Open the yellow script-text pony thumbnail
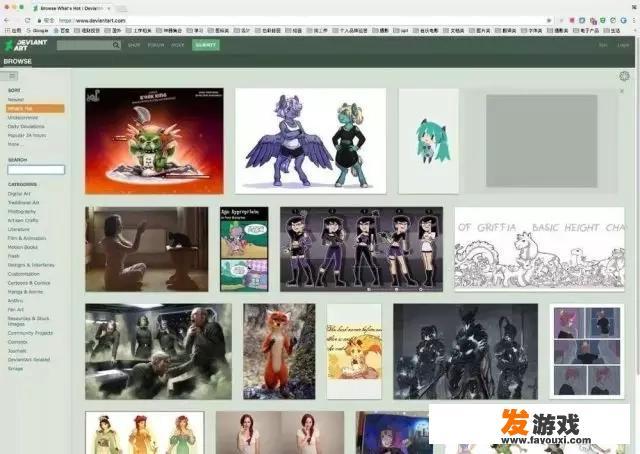 point(354,352)
